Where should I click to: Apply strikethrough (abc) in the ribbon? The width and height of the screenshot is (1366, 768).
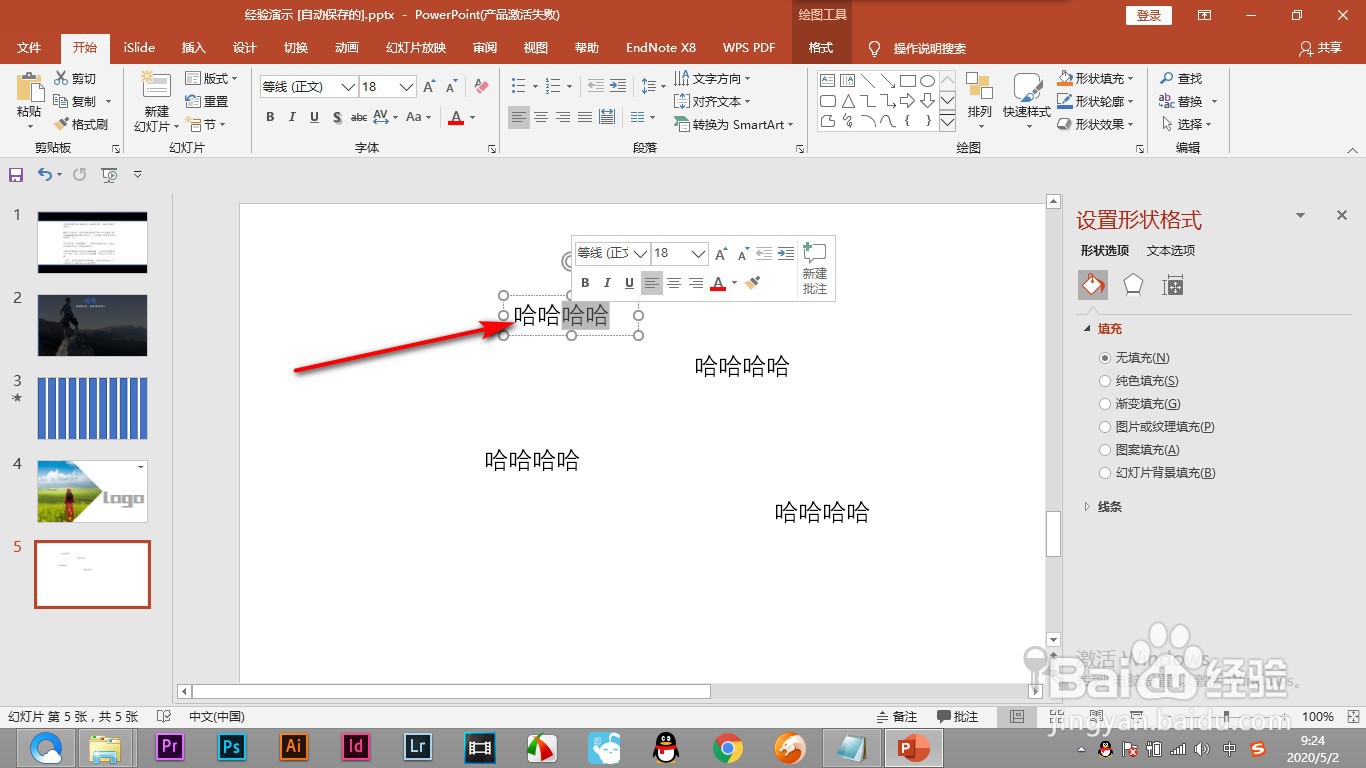click(359, 117)
